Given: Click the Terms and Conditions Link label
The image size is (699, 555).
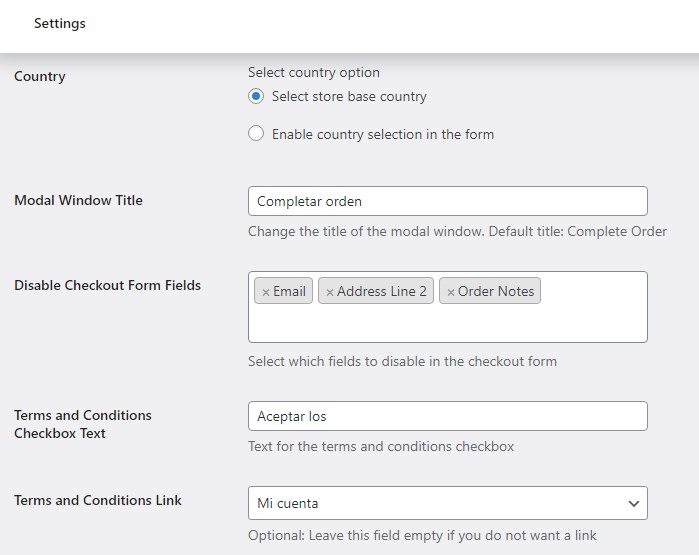Looking at the screenshot, I should coord(98,500).
